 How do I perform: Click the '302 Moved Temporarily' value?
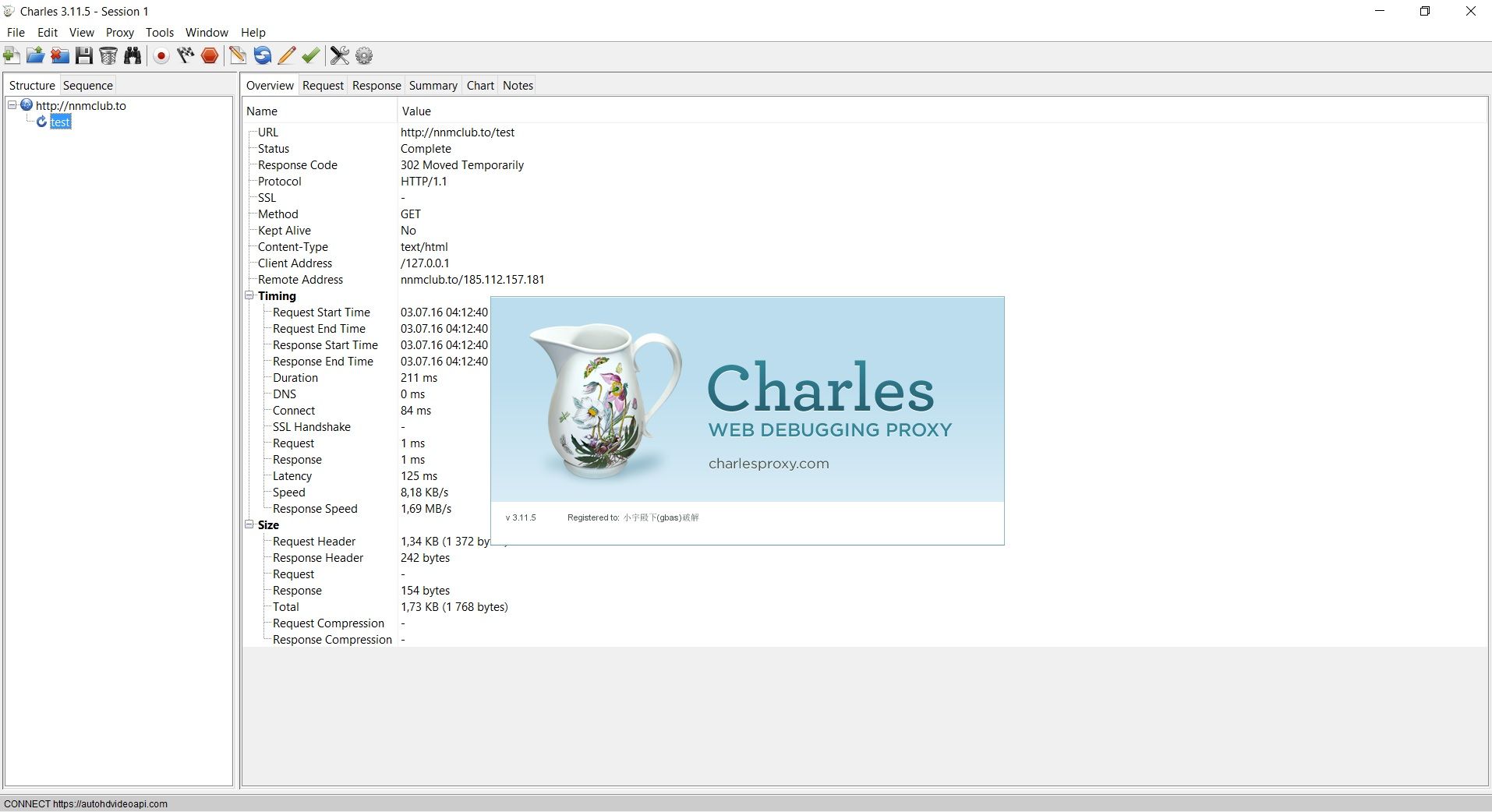(462, 164)
